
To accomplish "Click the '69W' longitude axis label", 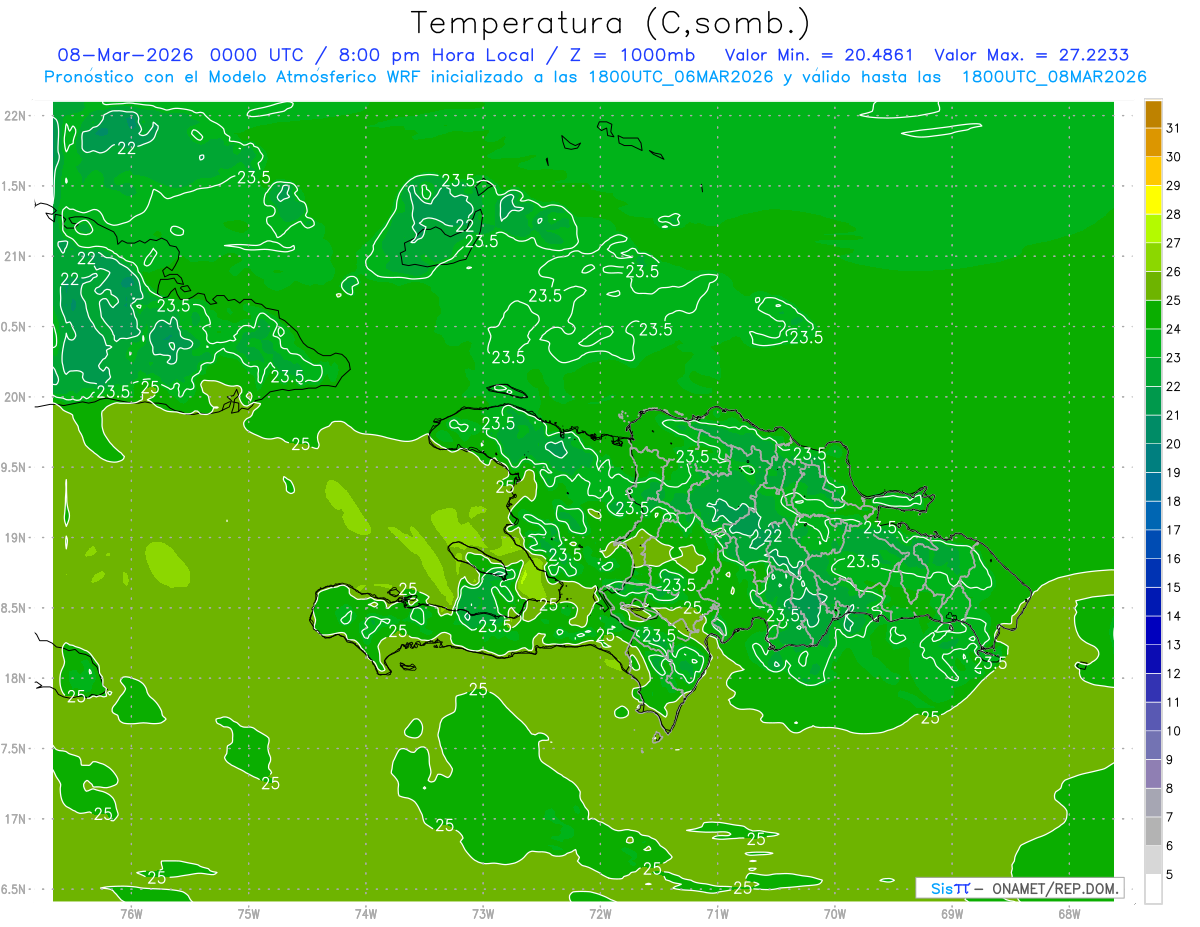I will click(952, 913).
